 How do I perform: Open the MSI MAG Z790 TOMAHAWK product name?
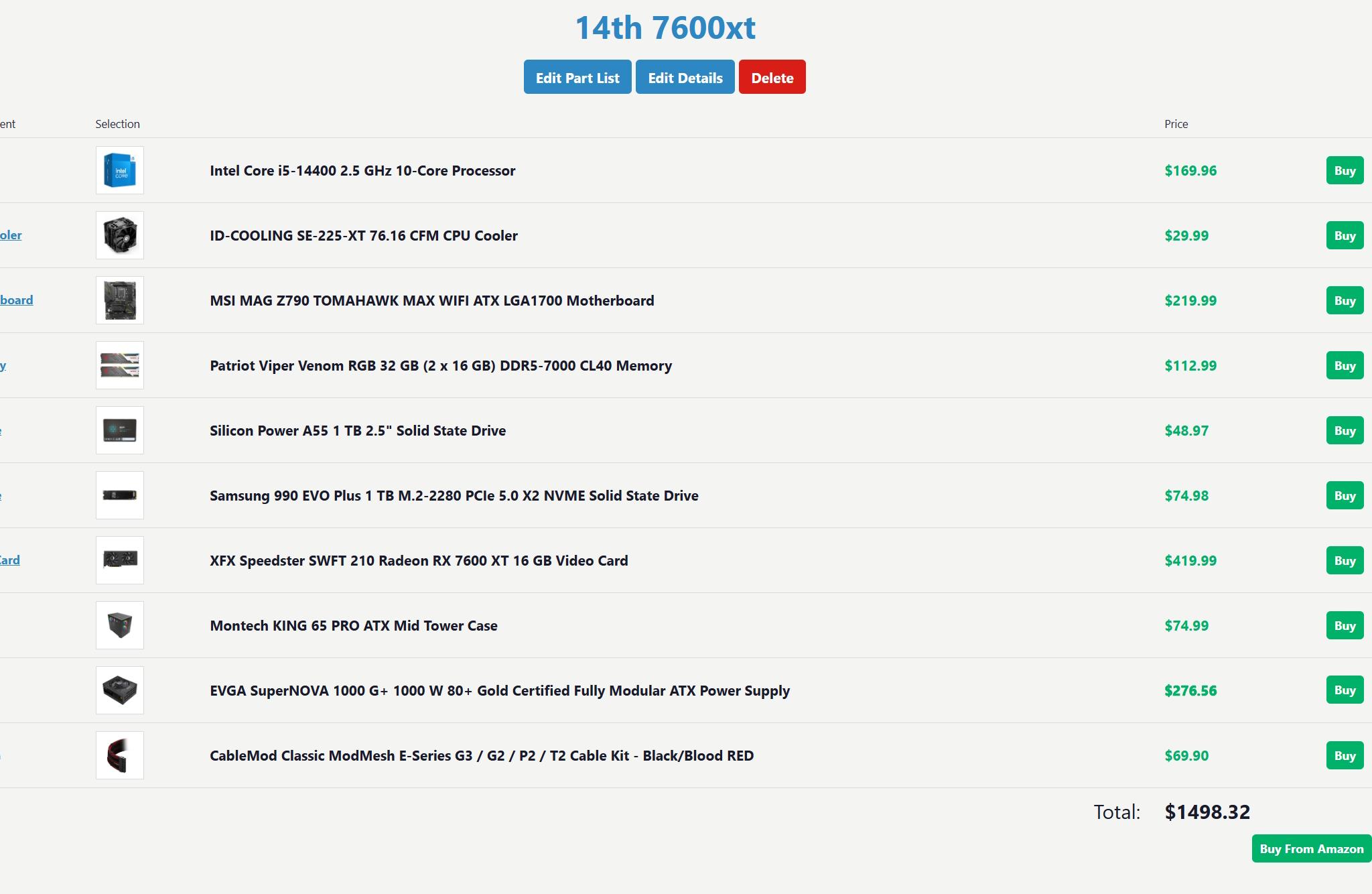(x=431, y=300)
